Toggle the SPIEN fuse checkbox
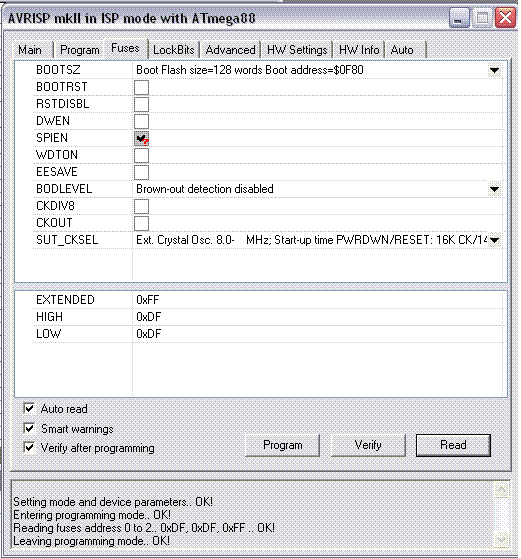521x558 pixels. tap(141, 138)
